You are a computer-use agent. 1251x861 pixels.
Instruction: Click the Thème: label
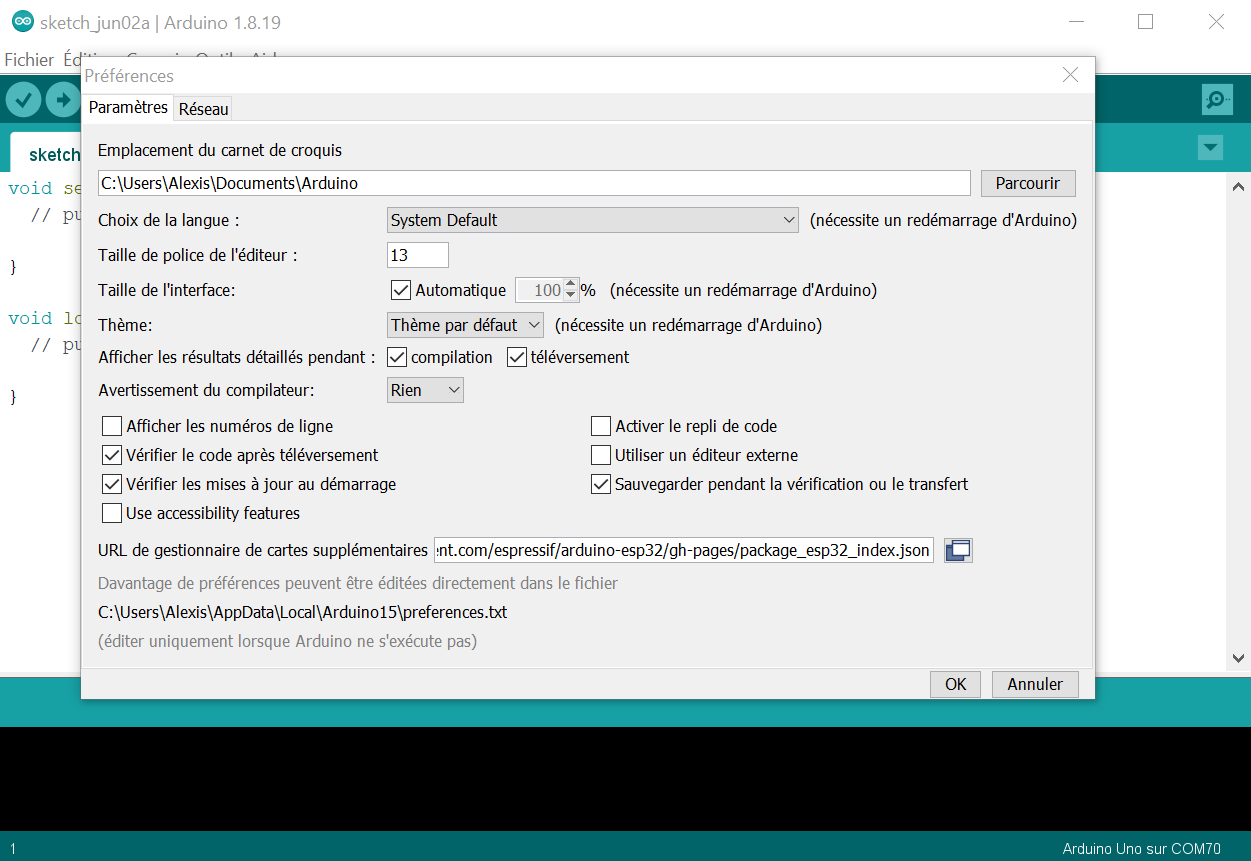pos(125,325)
